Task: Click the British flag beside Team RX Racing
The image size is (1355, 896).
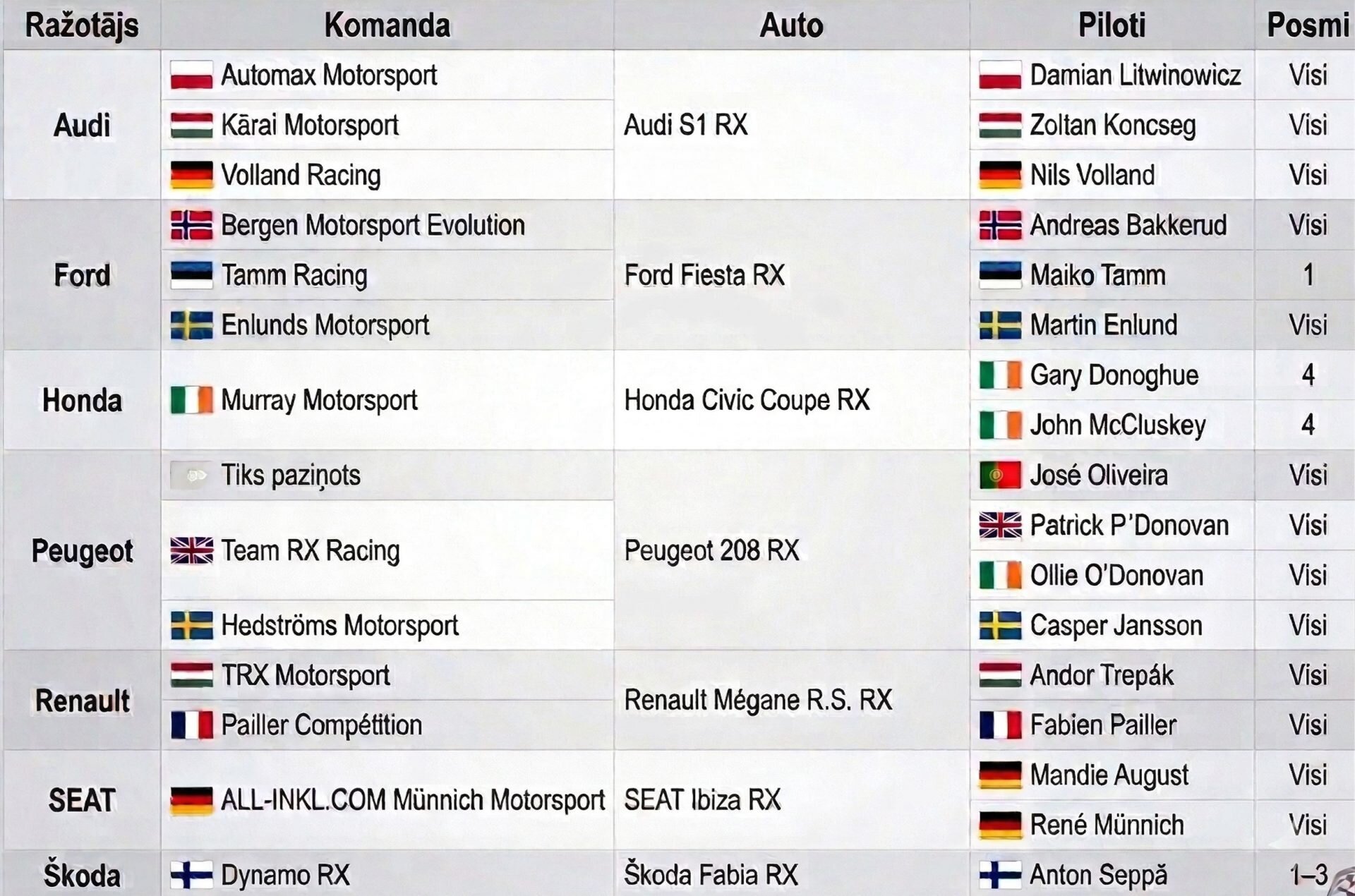Action: click(191, 550)
